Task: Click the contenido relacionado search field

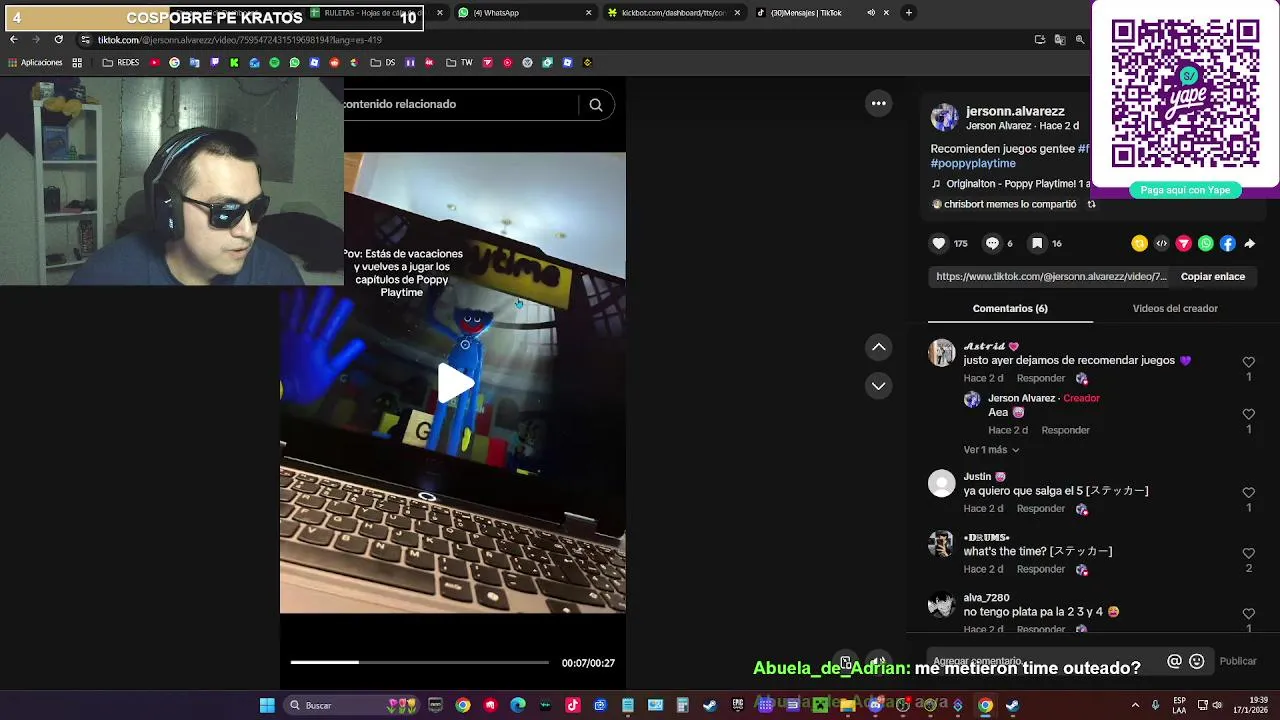Action: tap(460, 105)
